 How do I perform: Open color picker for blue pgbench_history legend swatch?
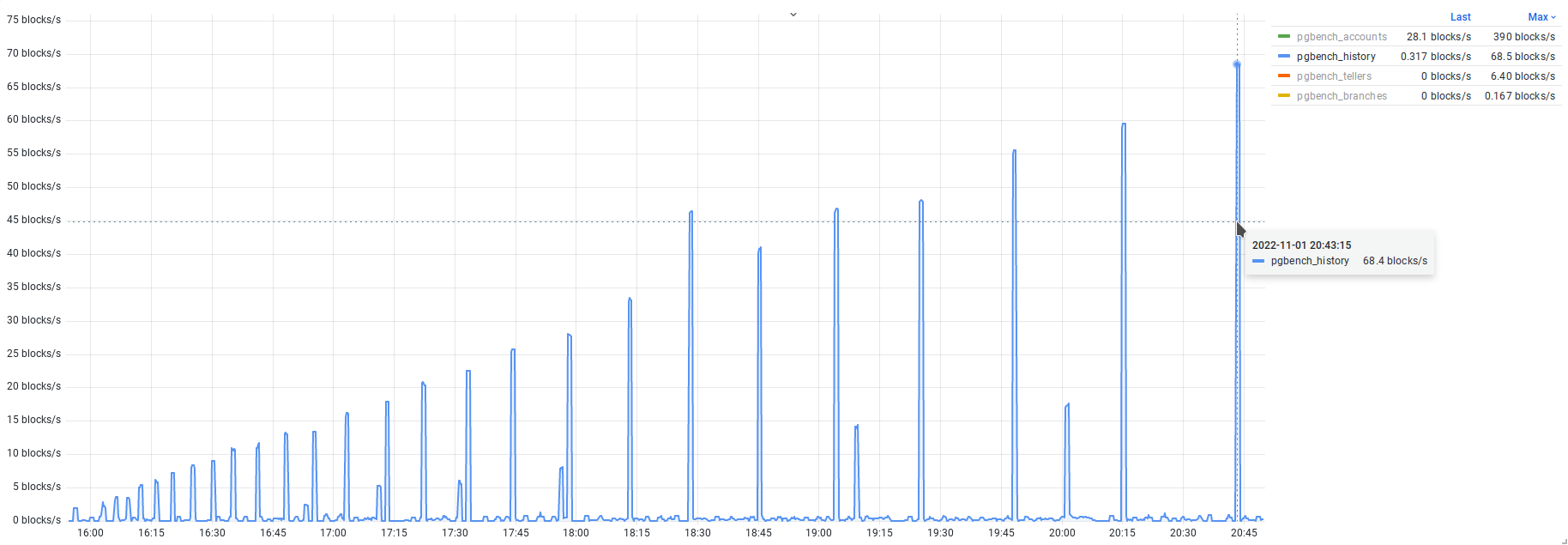click(1284, 56)
